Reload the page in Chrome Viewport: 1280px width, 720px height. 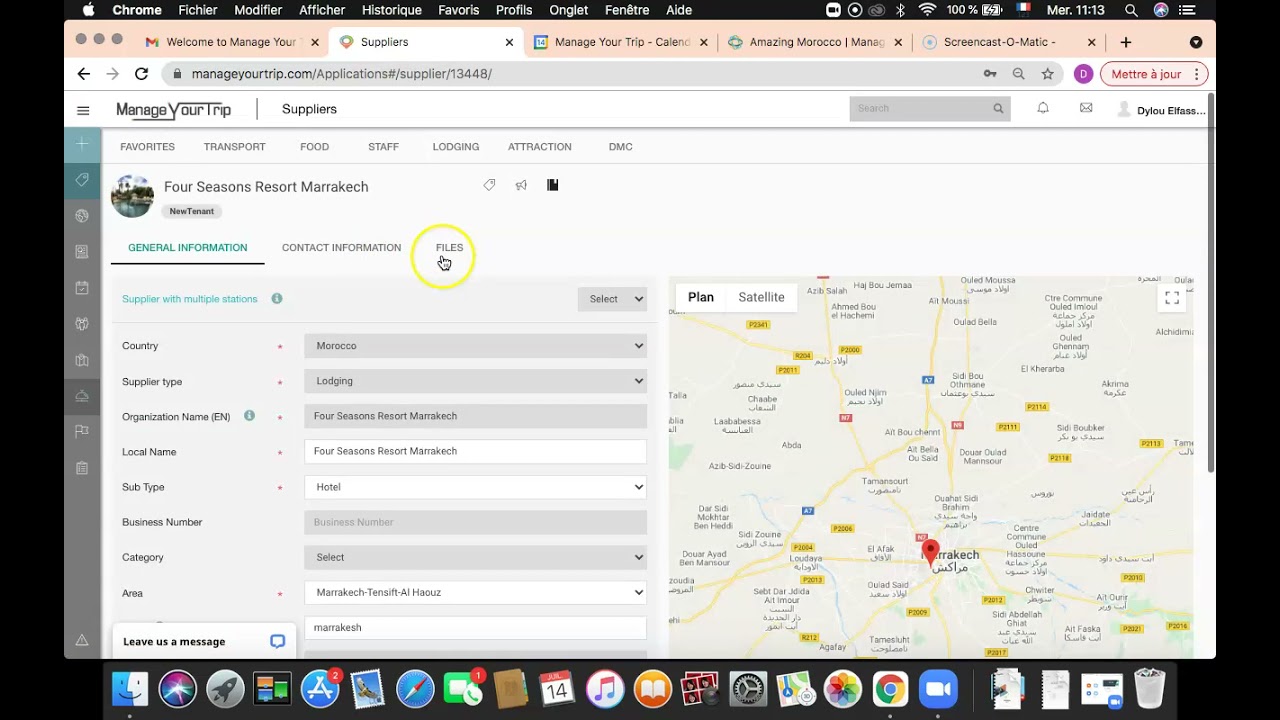(x=142, y=74)
